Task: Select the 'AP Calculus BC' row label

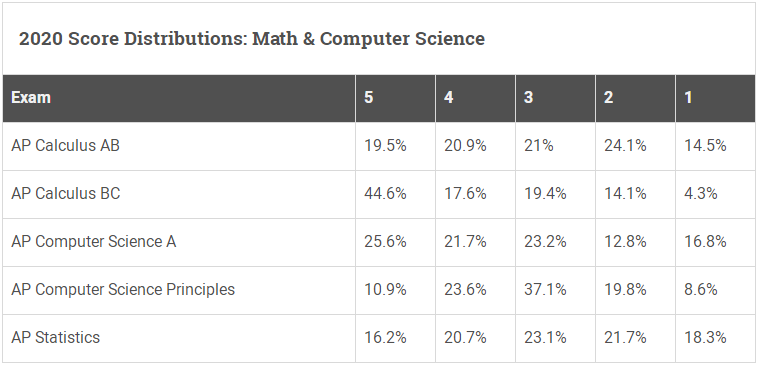Action: (x=66, y=193)
